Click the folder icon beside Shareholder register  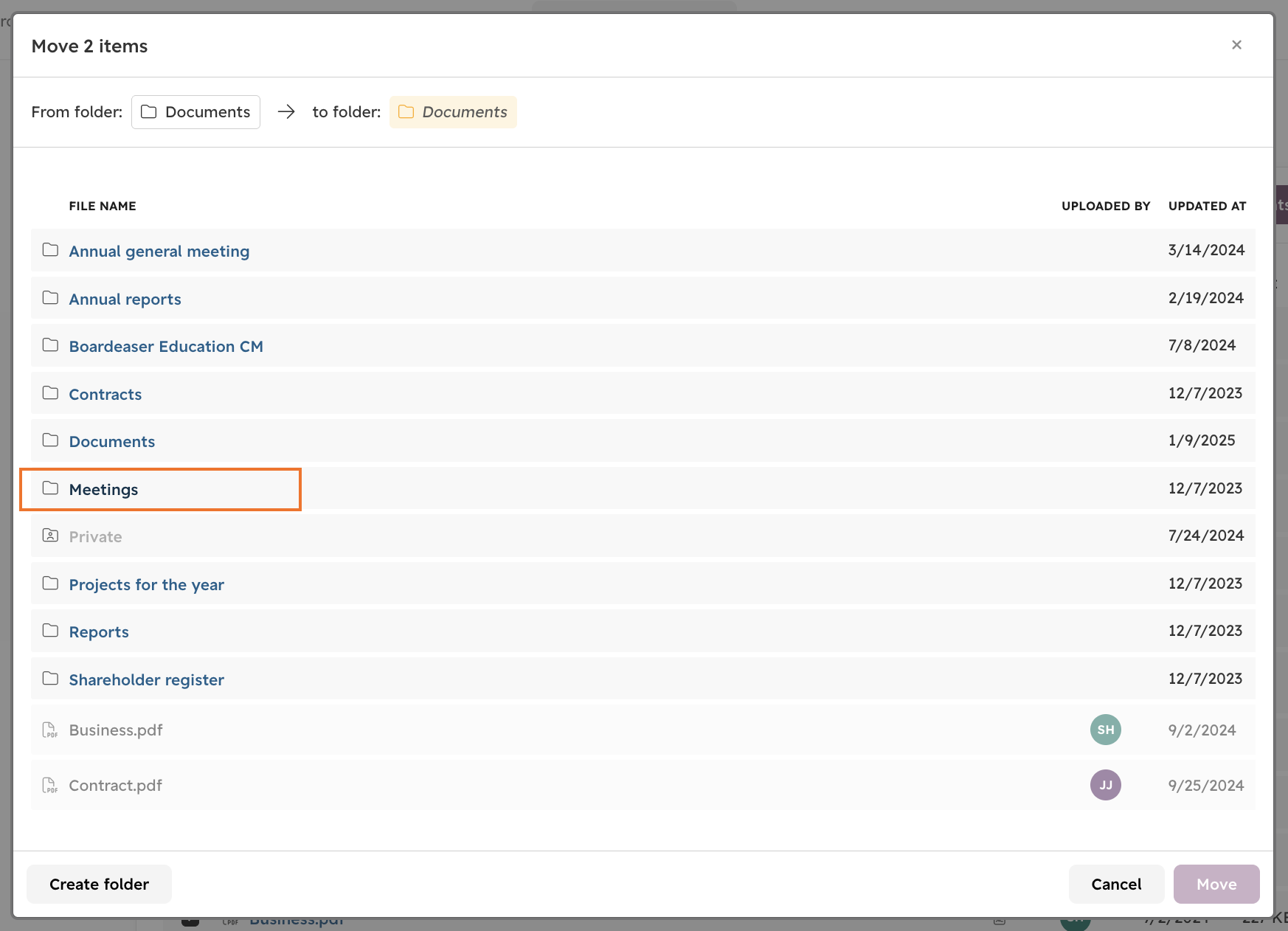pos(50,679)
